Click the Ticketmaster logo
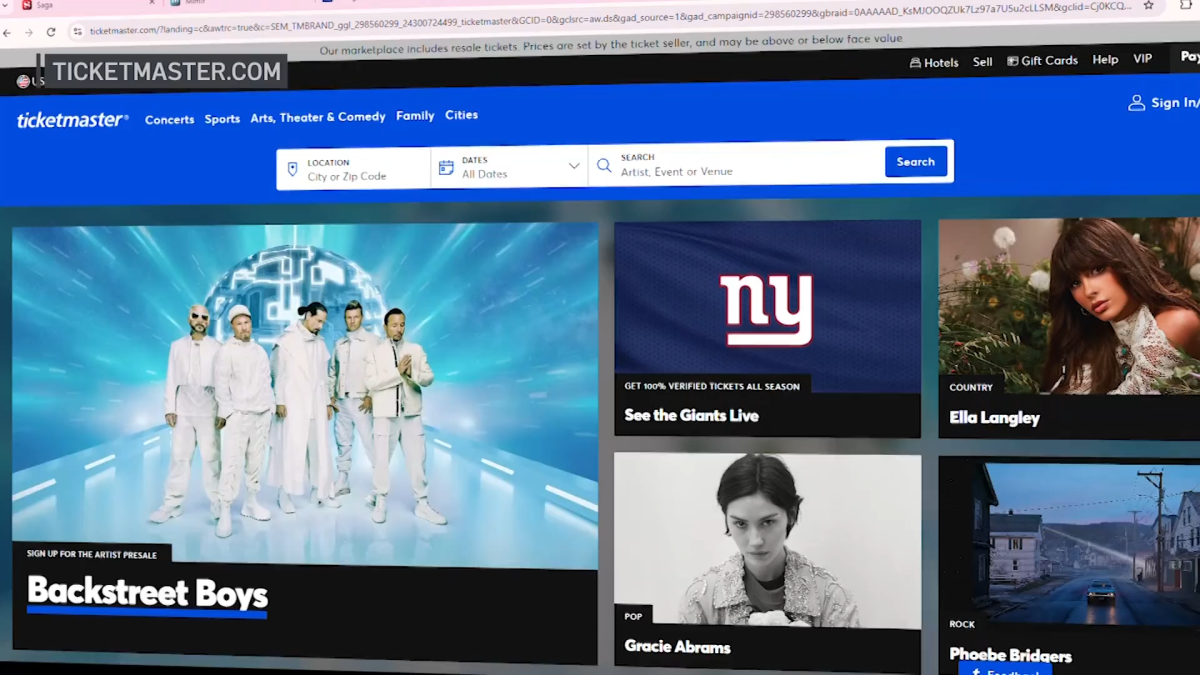Screen dimensions: 1200x675 click(x=72, y=120)
